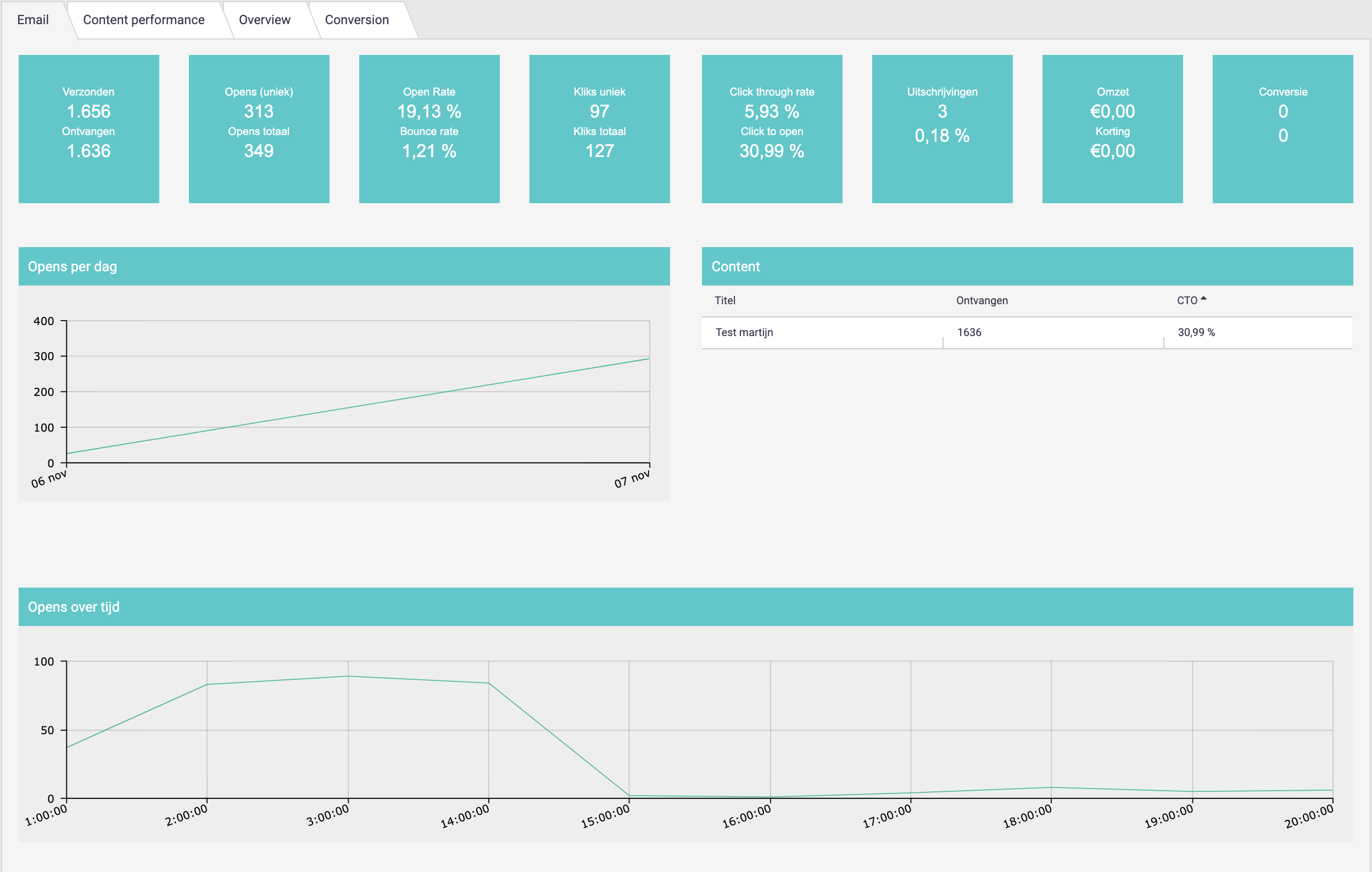
Task: Click the 18:00:00 time axis label
Action: click(1027, 816)
